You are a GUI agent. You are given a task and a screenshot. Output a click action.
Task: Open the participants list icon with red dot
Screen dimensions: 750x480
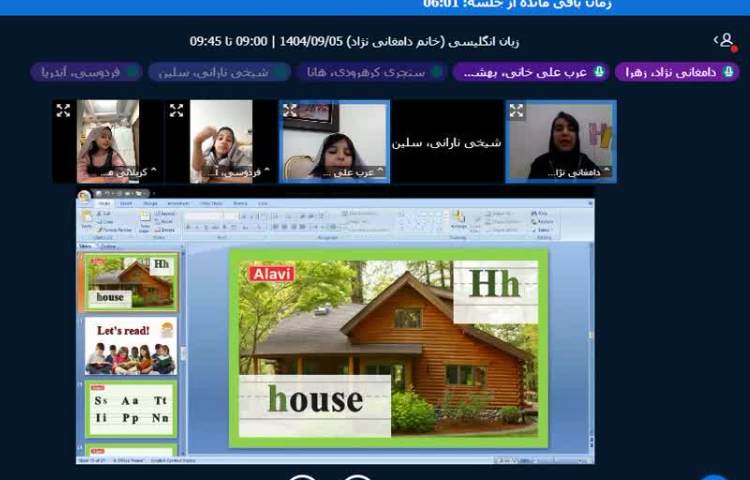pos(726,41)
